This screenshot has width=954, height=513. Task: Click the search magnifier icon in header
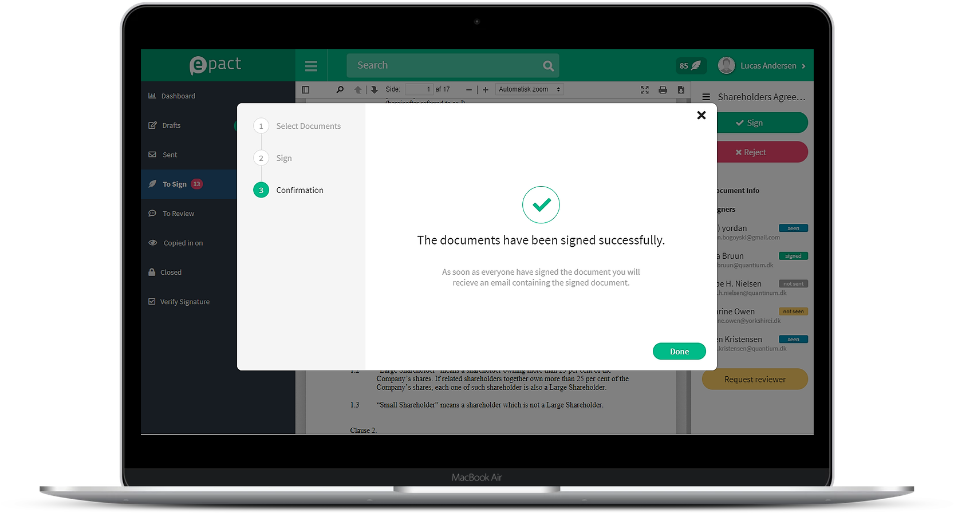pos(548,66)
